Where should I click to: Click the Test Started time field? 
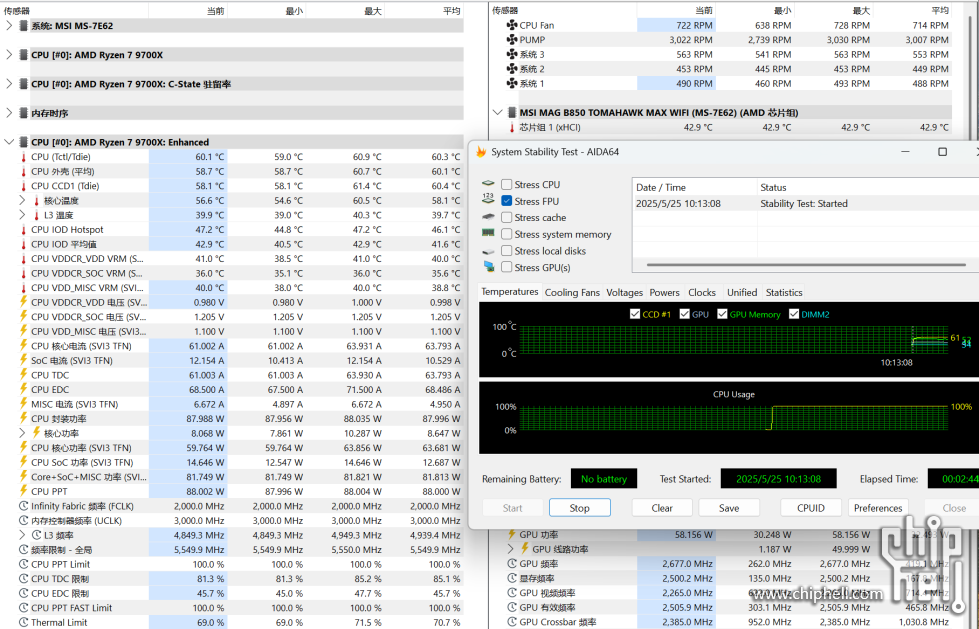pyautogui.click(x=778, y=479)
